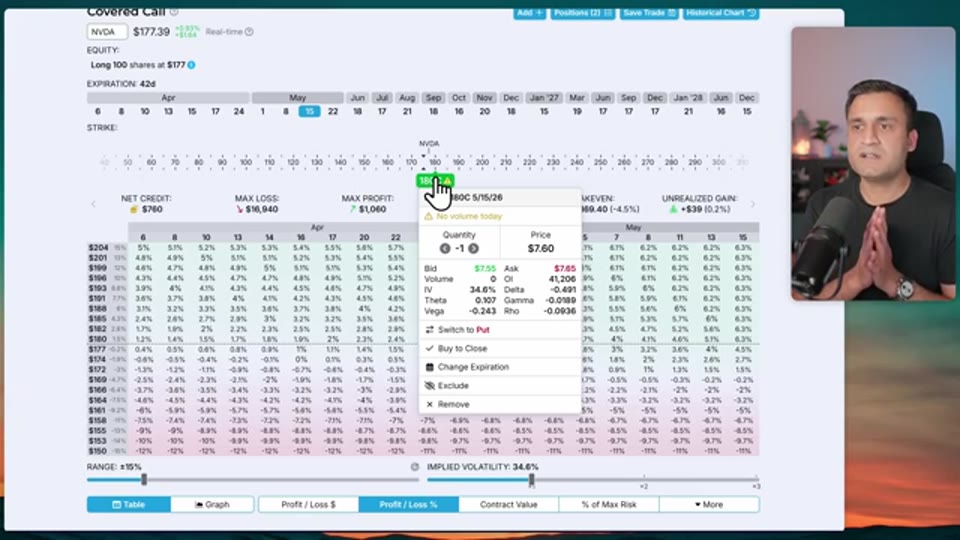Viewport: 960px width, 540px height.
Task: Click the OI 41,206 value
Action: [x=563, y=279]
